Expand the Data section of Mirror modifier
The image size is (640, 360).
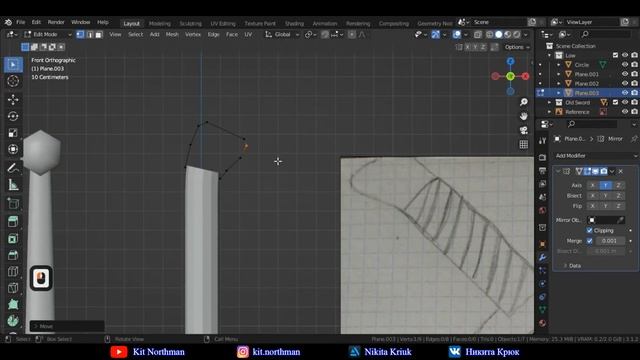point(565,266)
